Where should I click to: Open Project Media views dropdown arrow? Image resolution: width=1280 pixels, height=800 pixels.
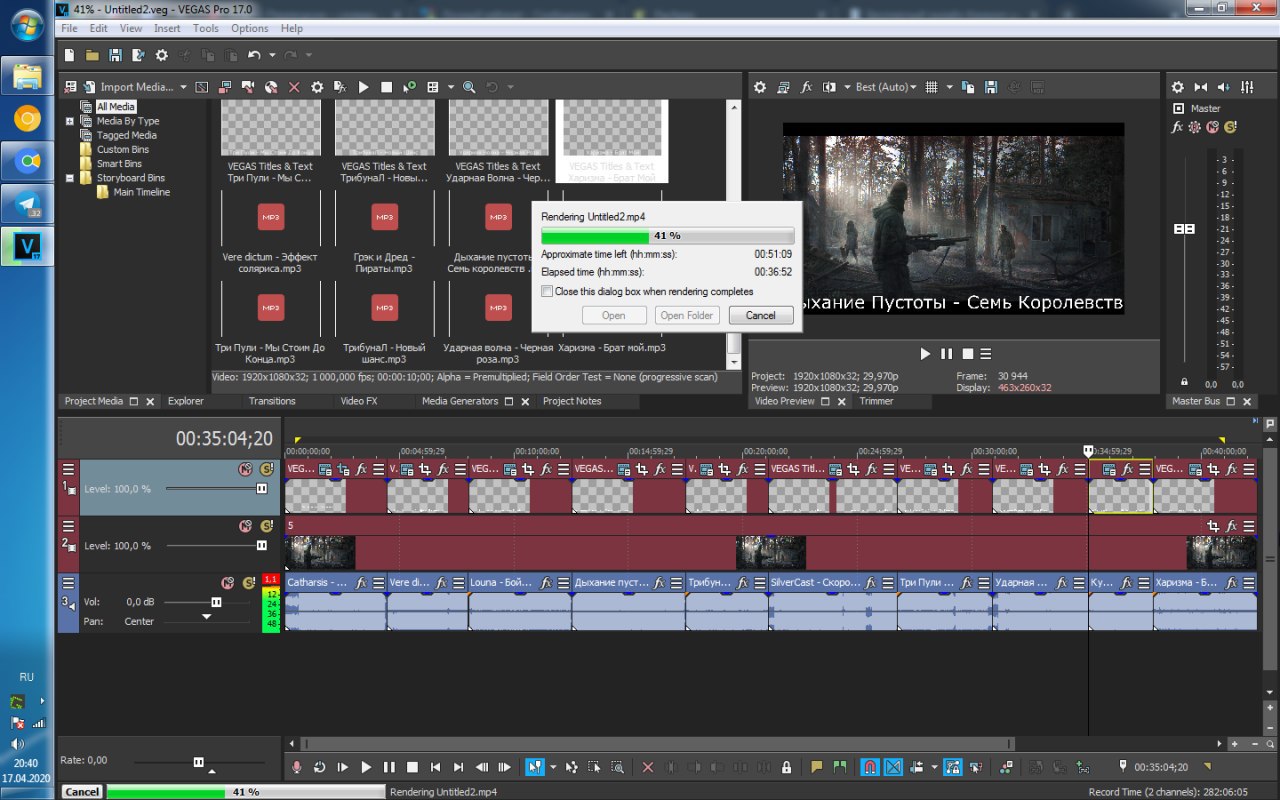(x=451, y=88)
